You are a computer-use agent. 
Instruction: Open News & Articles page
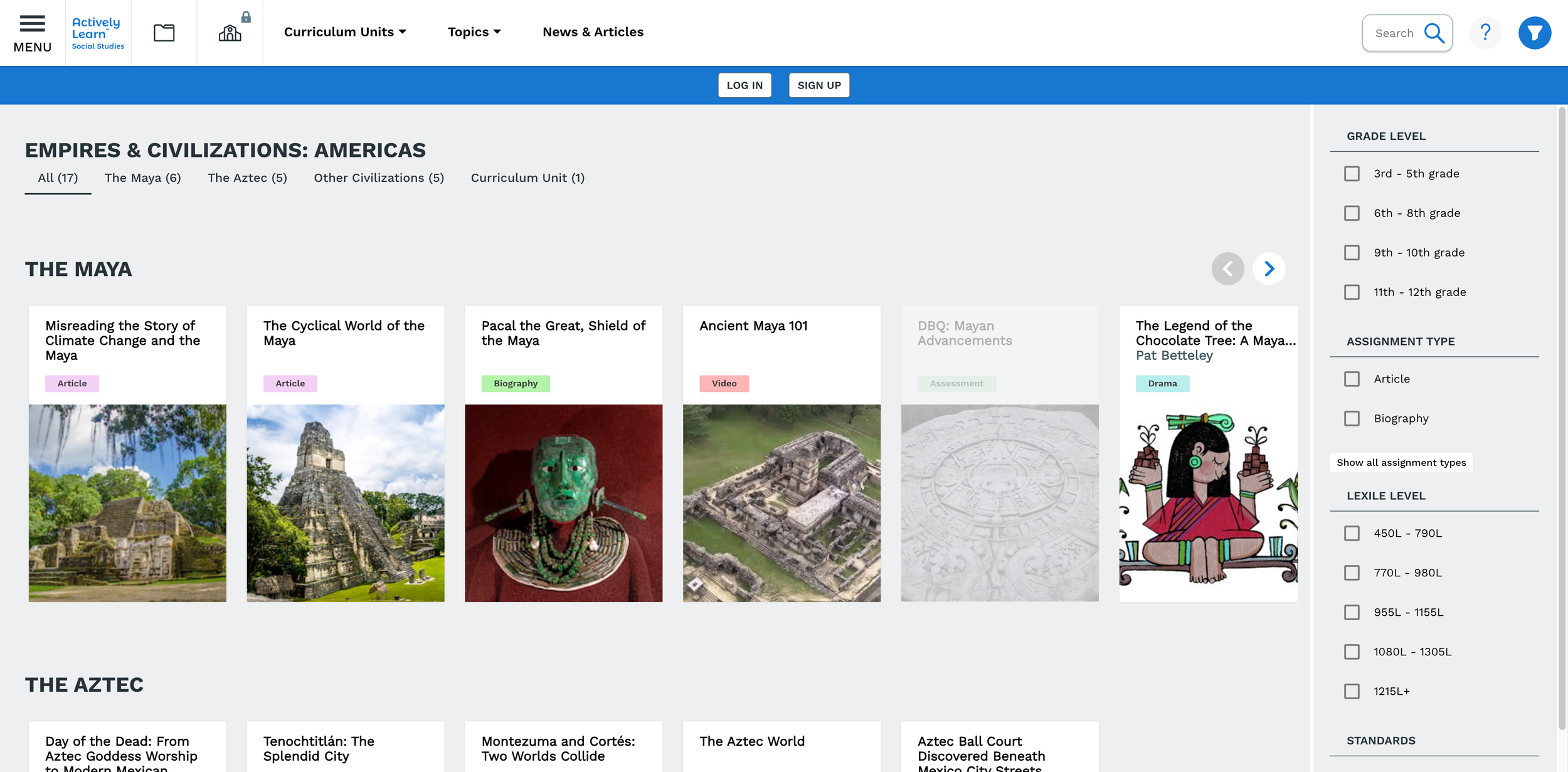[x=593, y=32]
